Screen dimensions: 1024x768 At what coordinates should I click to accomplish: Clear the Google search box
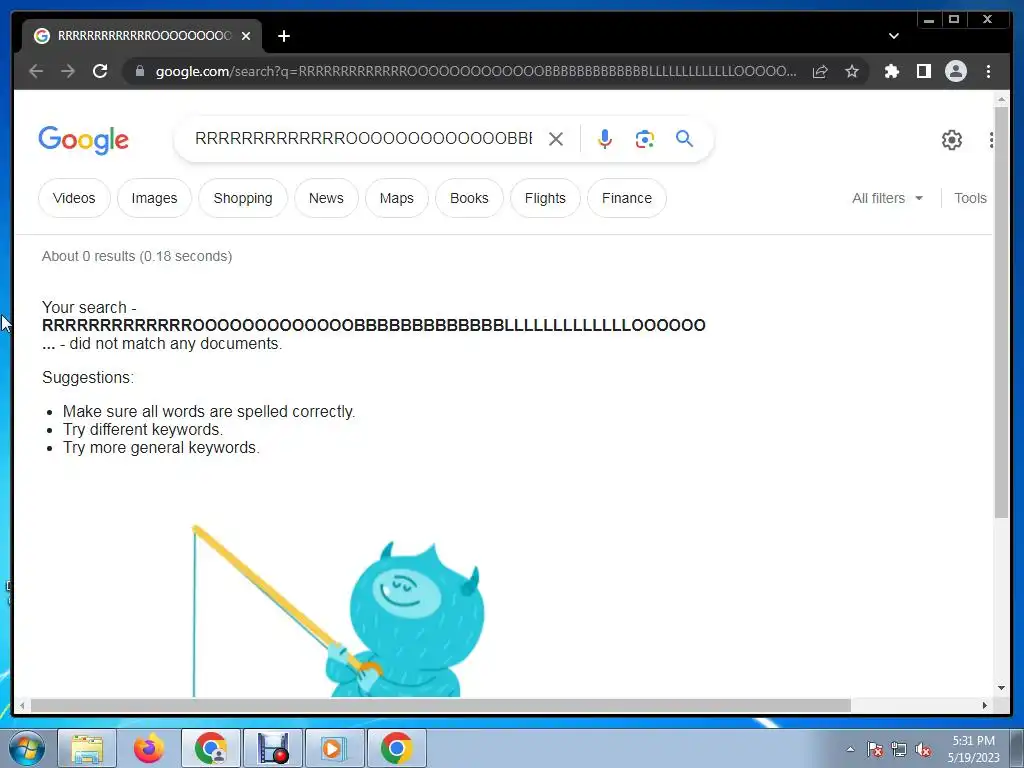(x=556, y=139)
